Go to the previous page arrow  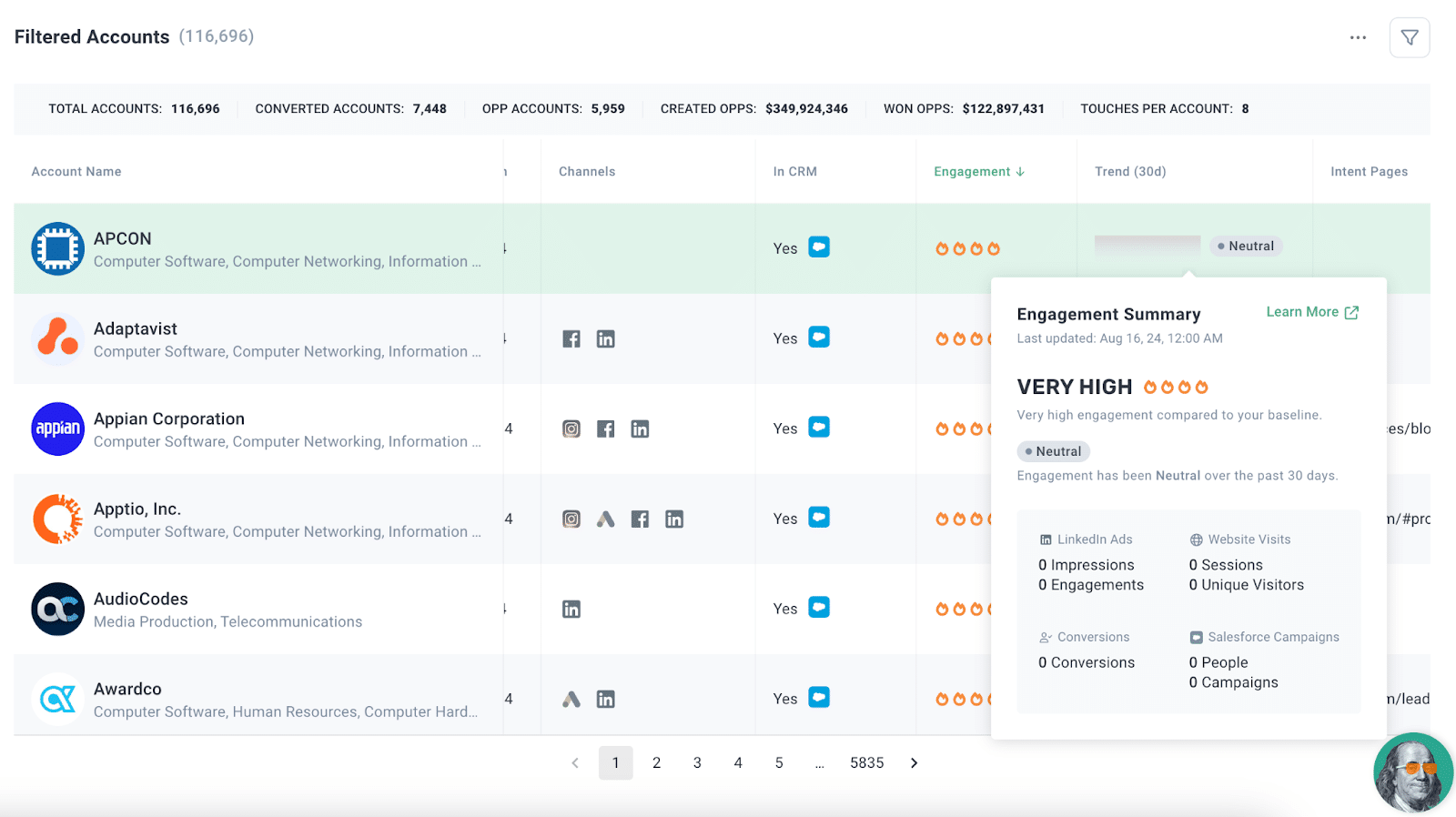pos(575,763)
